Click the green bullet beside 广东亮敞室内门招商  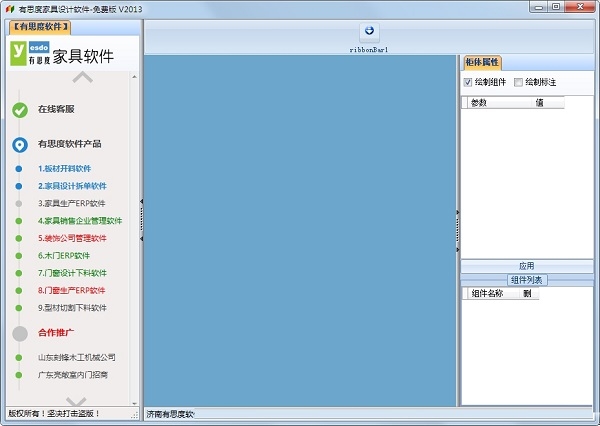(18, 375)
